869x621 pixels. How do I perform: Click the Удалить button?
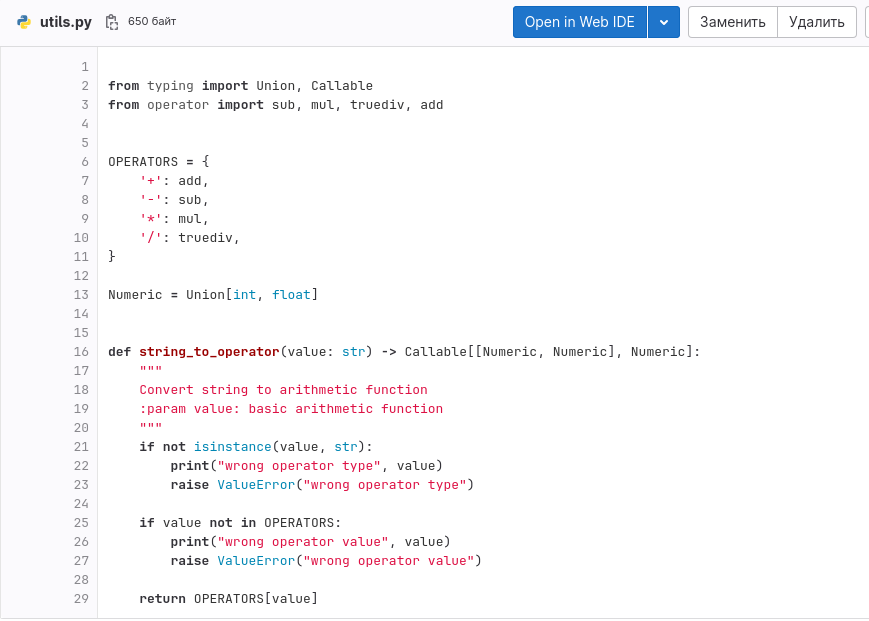point(817,22)
